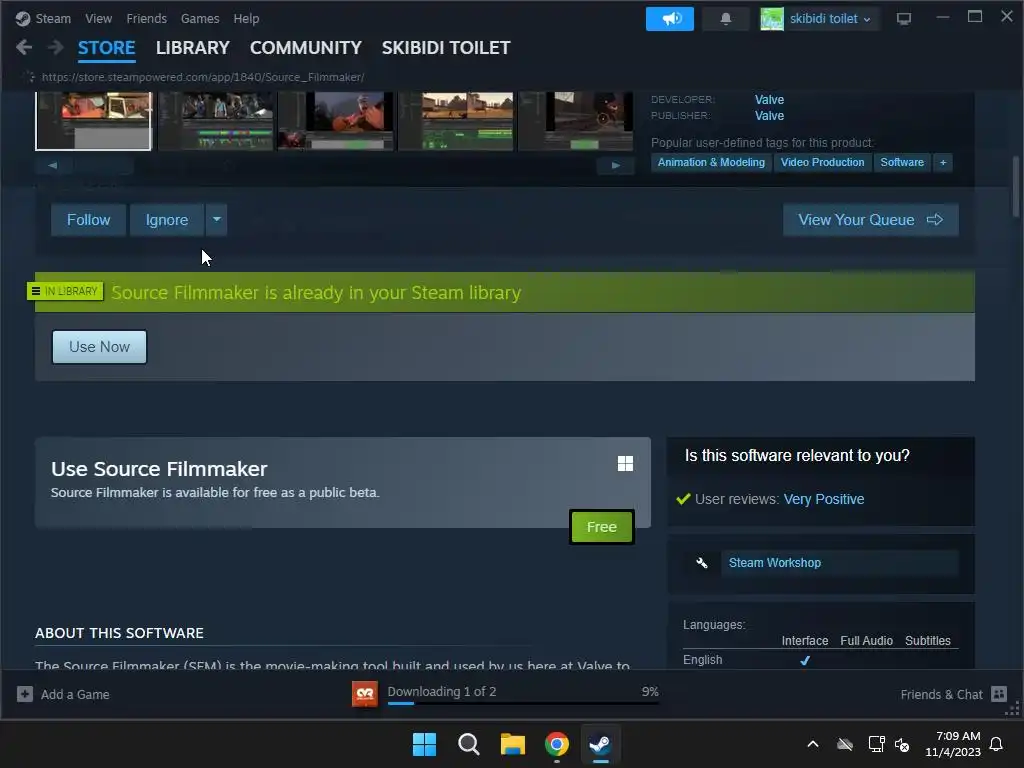Image resolution: width=1024 pixels, height=768 pixels.
Task: Click the screenshot carousel scrollbar handle
Action: tap(103, 166)
